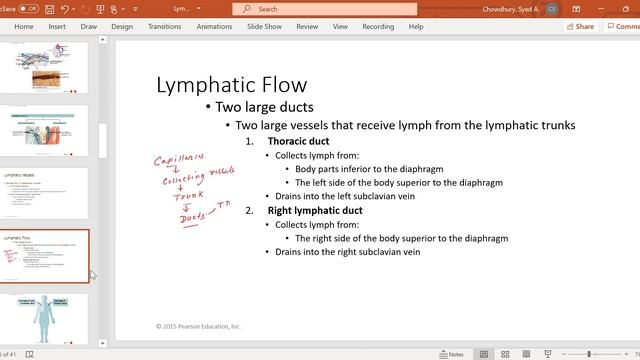Screen dimensions: 640x360
Task: Click slide panel scroll up arrow
Action: (102, 40)
